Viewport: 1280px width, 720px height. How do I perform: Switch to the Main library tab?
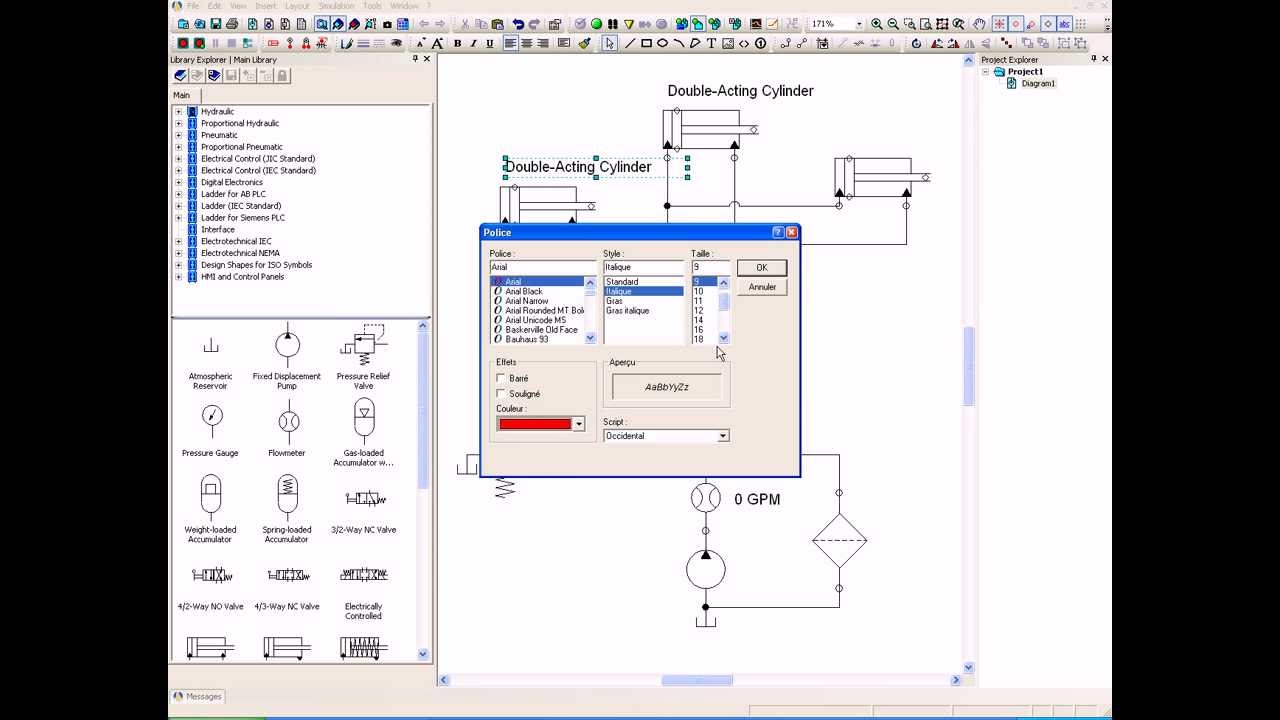(182, 95)
